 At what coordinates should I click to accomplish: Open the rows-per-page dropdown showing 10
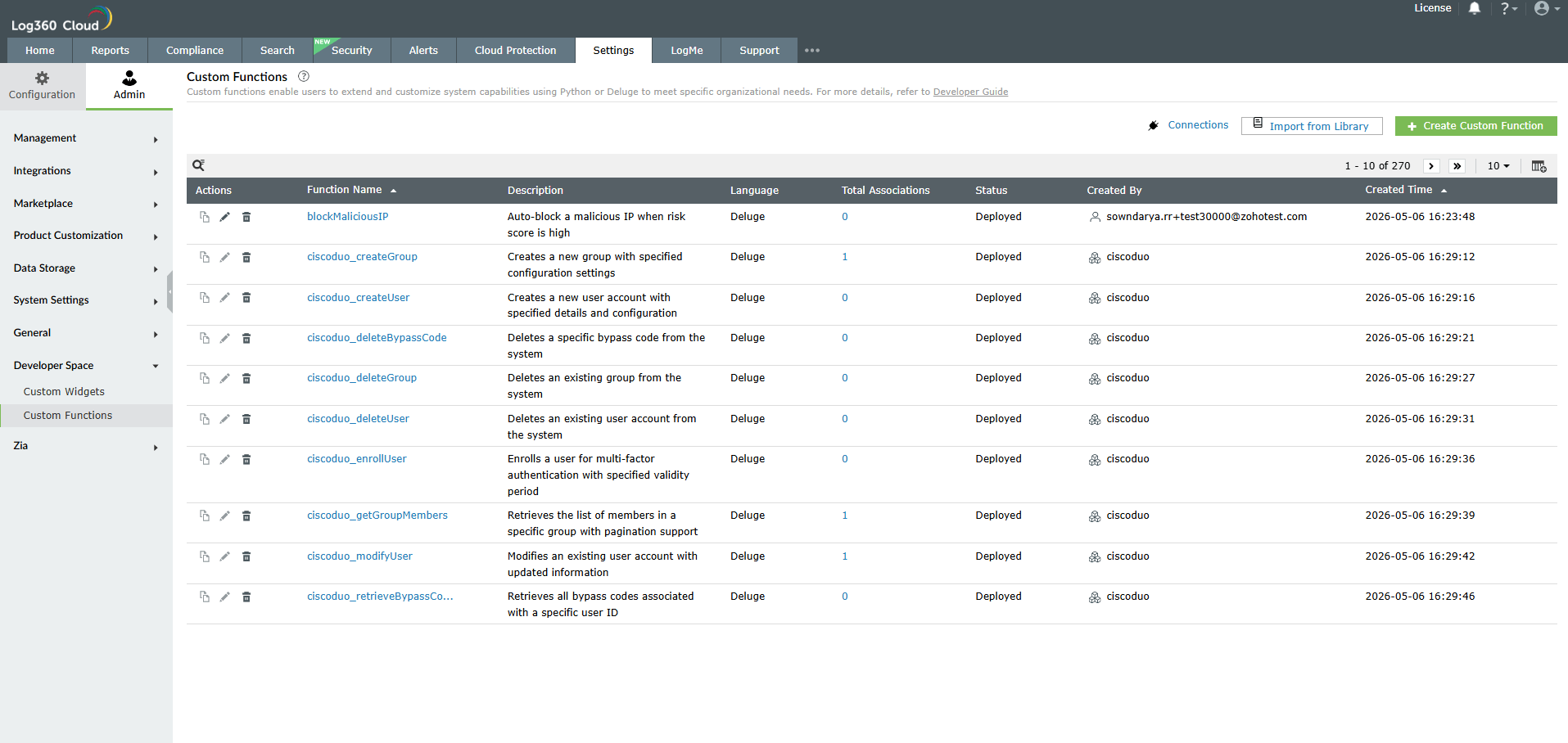point(1498,166)
